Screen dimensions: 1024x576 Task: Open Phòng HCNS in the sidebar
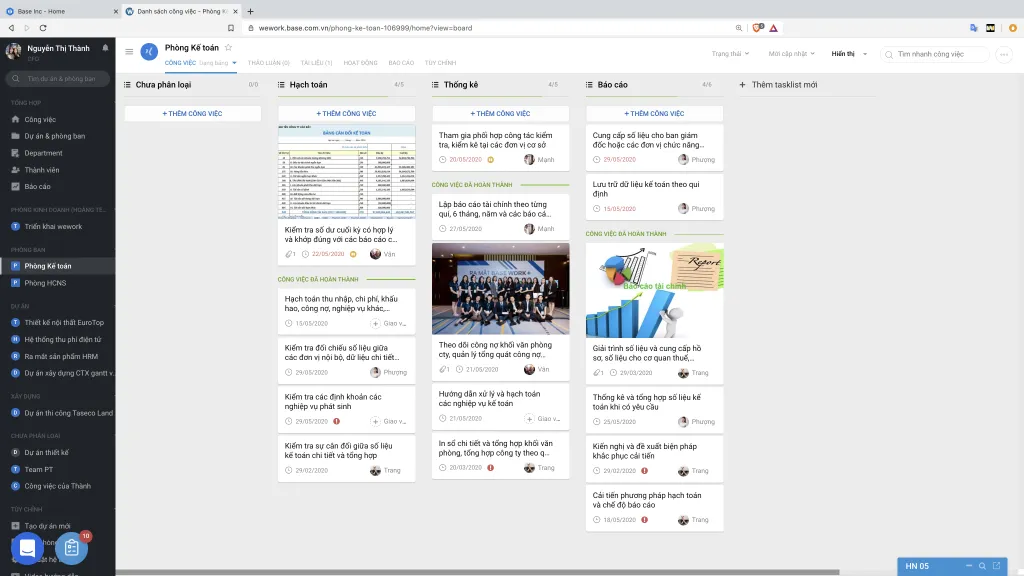[45, 283]
